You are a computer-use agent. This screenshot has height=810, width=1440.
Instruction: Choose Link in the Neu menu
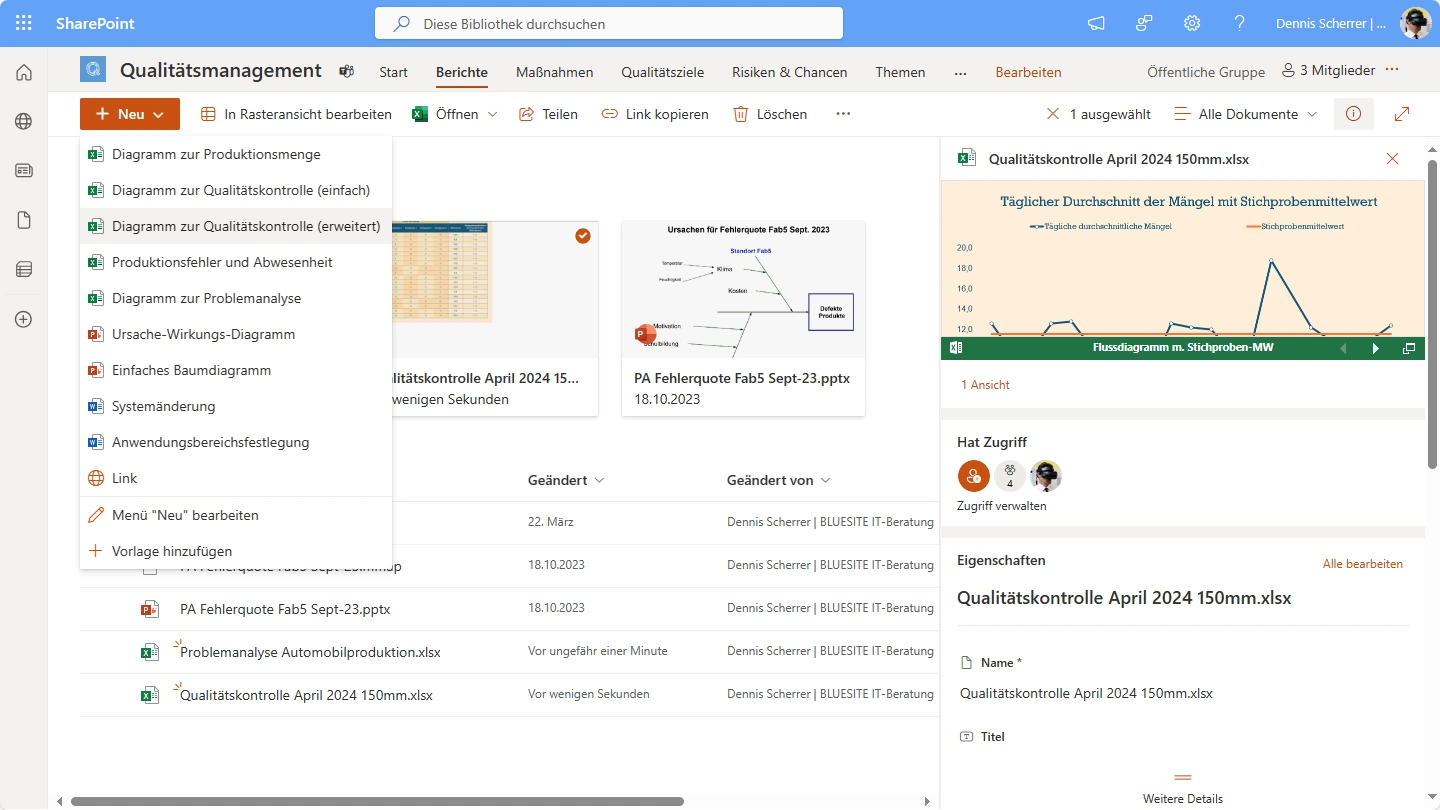(236, 478)
